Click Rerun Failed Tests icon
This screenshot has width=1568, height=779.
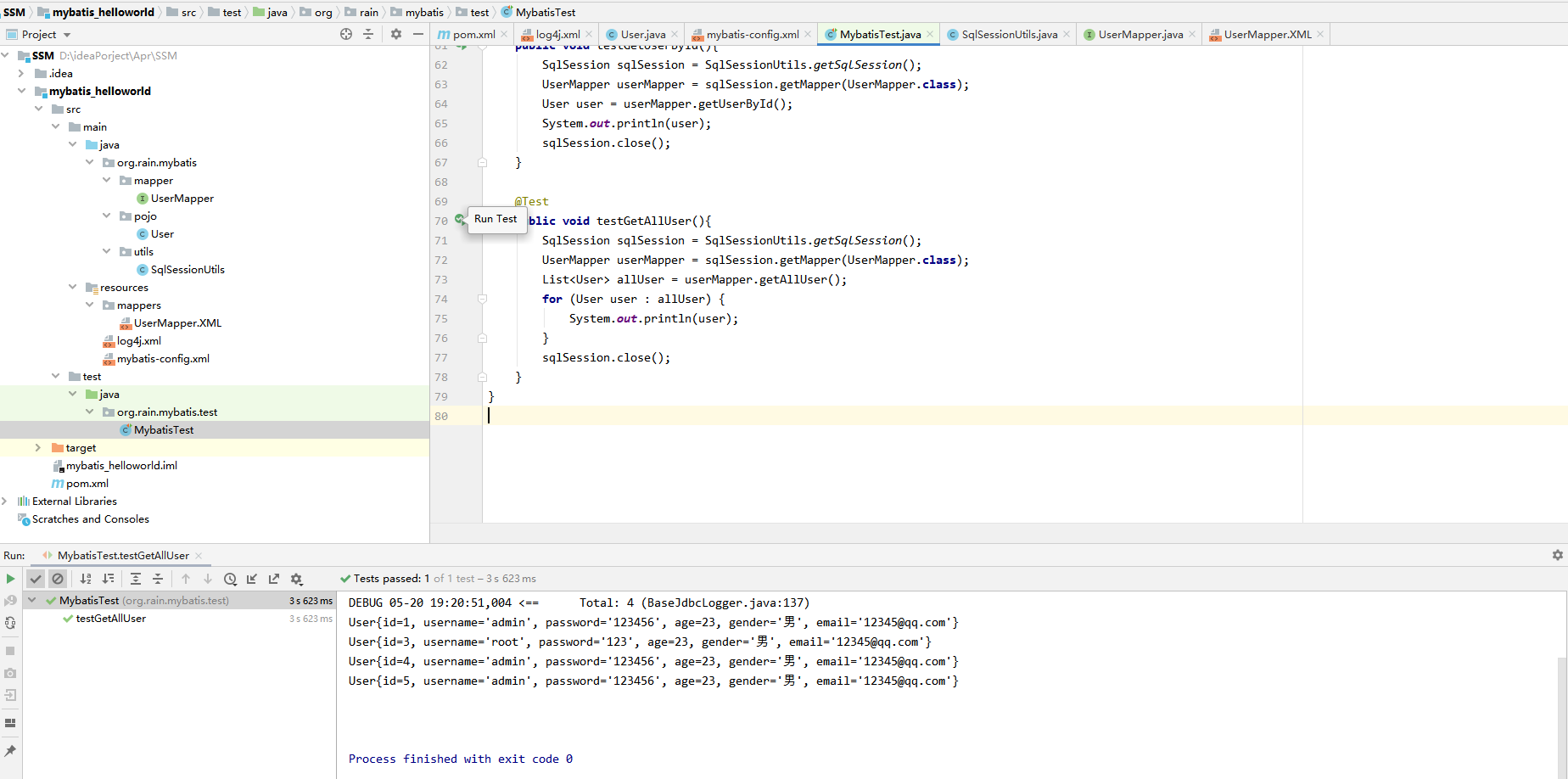click(10, 601)
